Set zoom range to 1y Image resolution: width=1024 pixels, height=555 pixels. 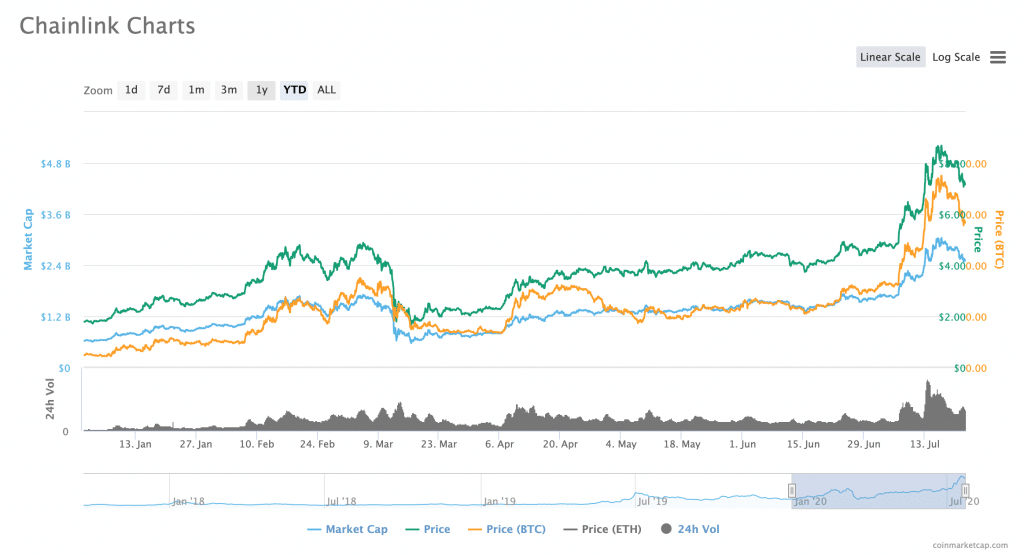[261, 90]
